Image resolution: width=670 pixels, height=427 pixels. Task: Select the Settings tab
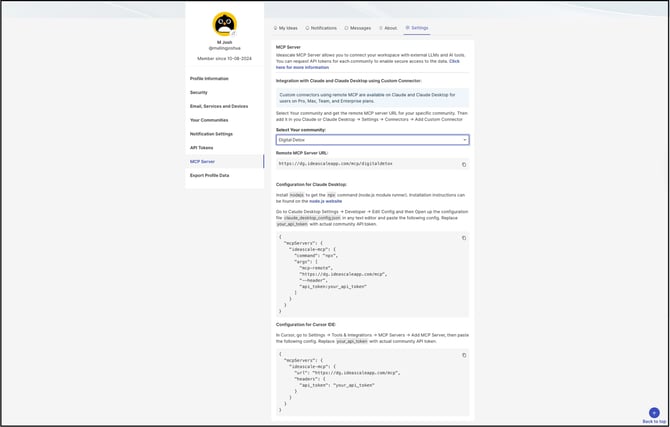coord(417,28)
